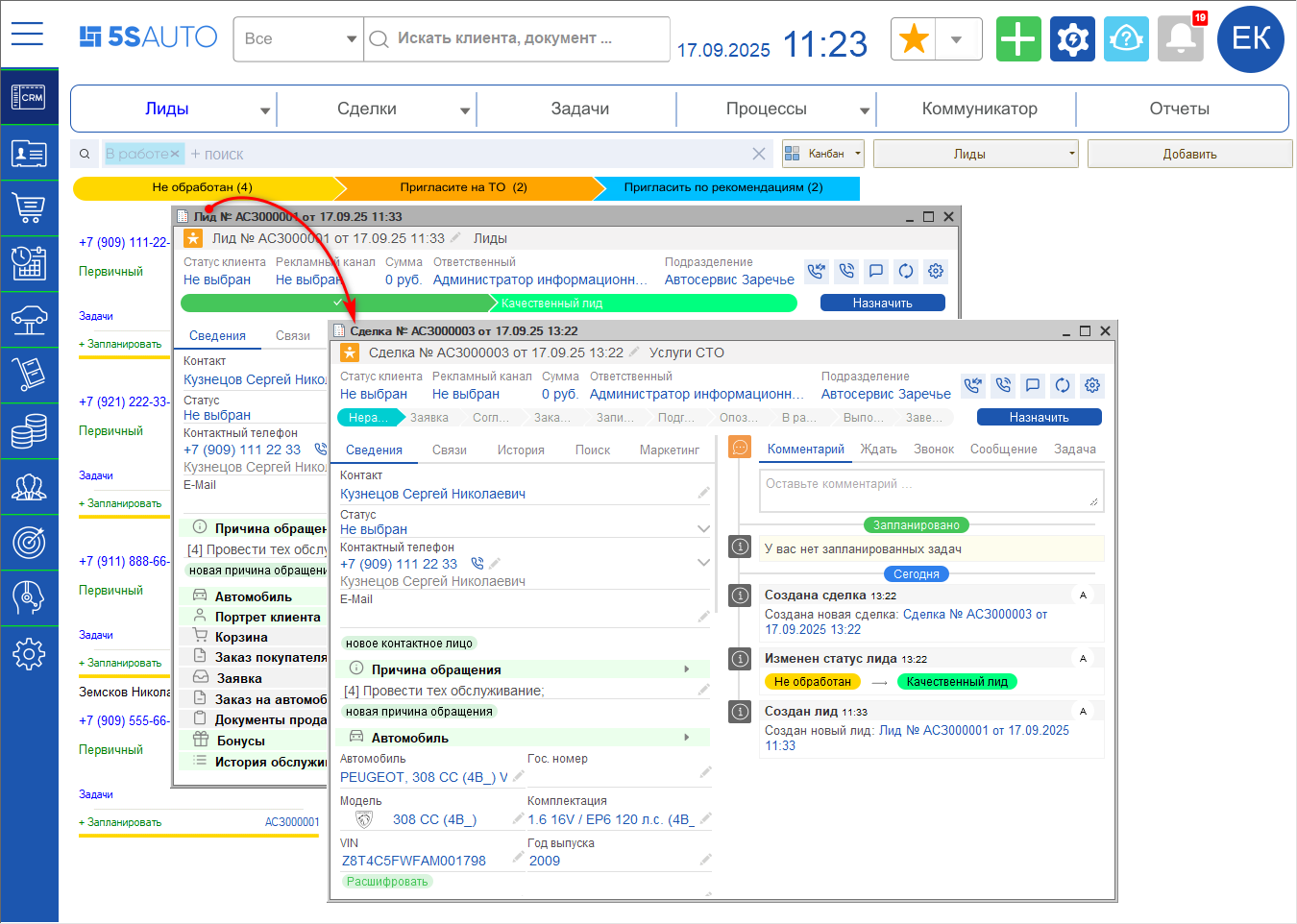The width and height of the screenshot is (1297, 924).
Task: Click the orange chat bubble icon
Action: click(740, 448)
